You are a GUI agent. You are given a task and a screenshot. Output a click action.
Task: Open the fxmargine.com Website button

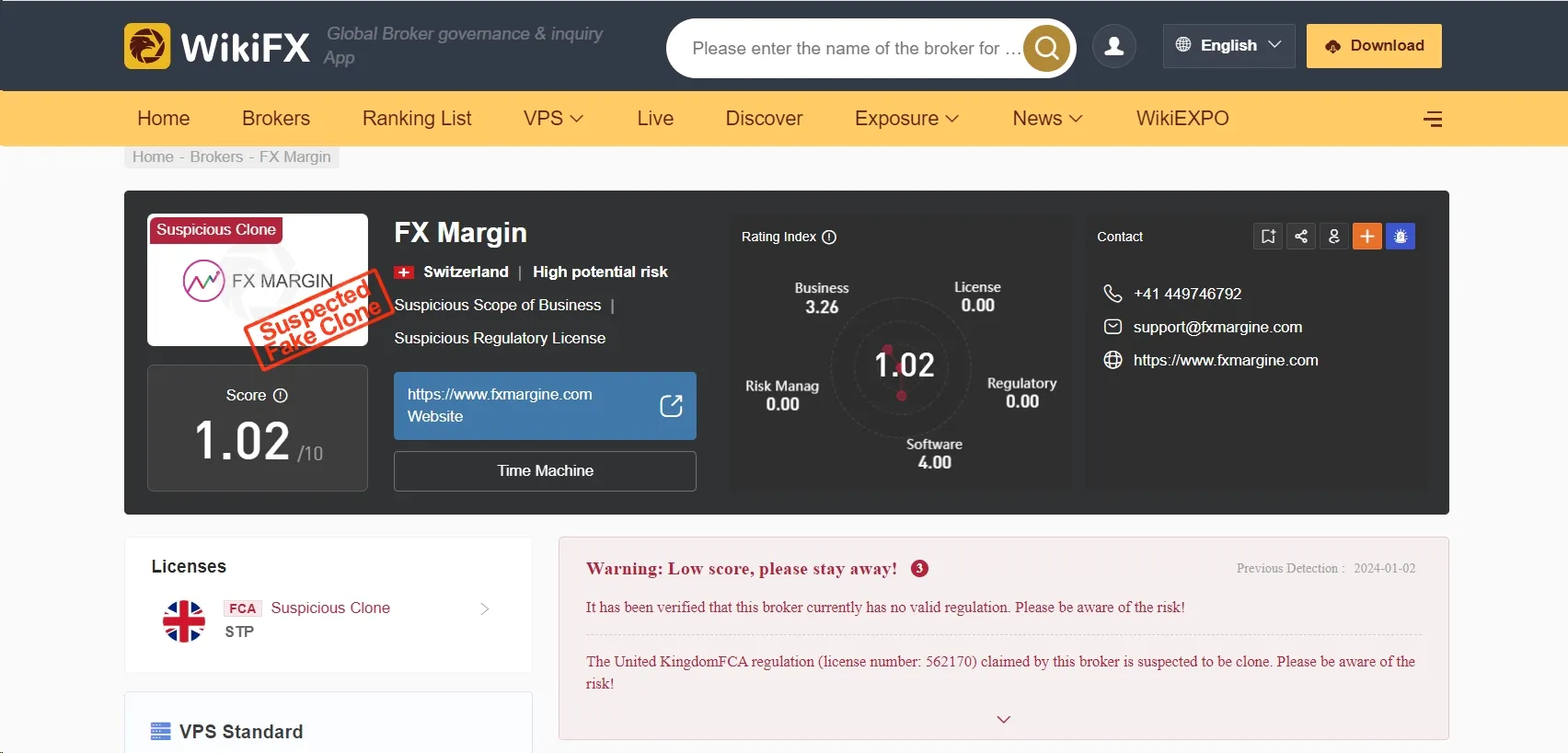(x=545, y=406)
